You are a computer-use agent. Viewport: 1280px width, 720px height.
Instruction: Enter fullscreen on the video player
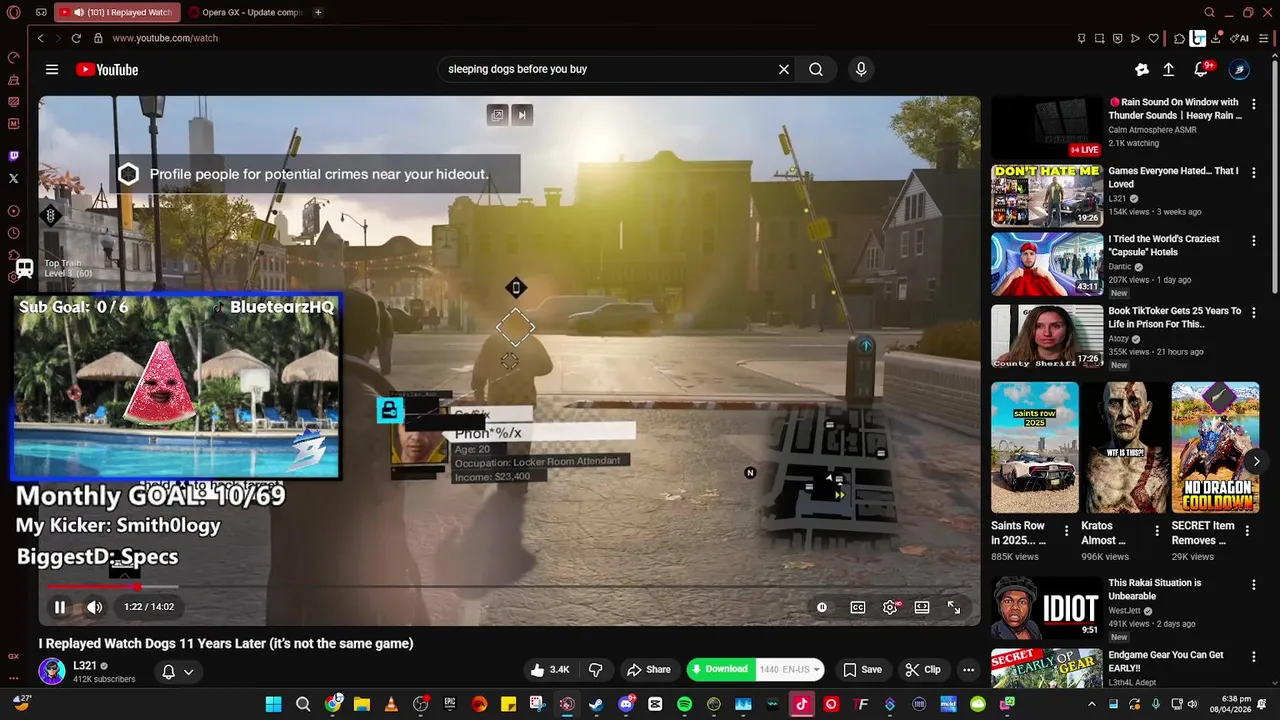coord(954,607)
